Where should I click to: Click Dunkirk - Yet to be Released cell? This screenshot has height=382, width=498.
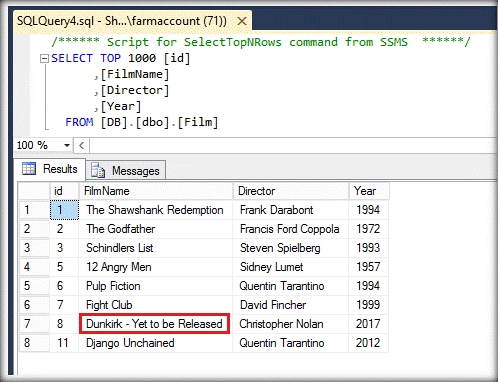[x=155, y=324]
